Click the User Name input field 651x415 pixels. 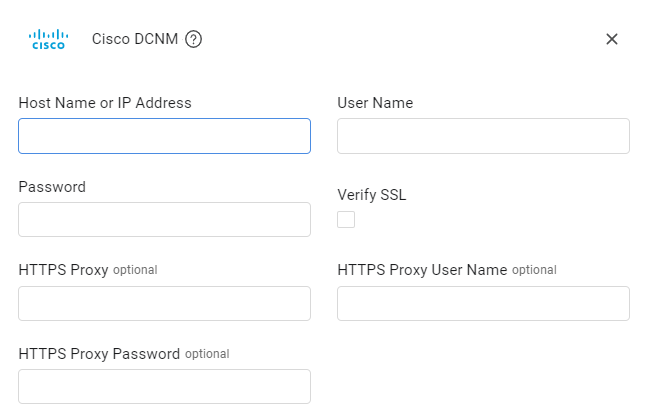point(483,136)
